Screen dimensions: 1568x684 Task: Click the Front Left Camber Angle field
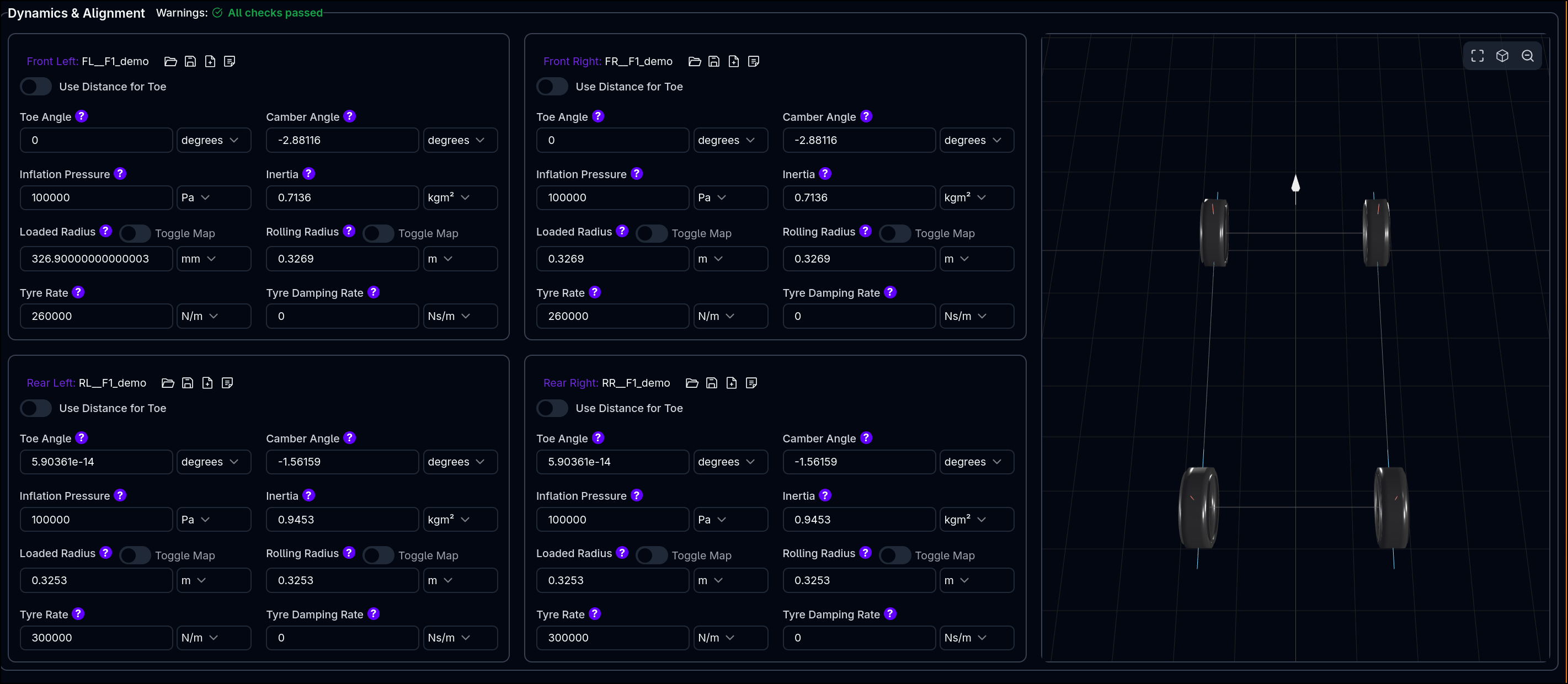click(342, 140)
